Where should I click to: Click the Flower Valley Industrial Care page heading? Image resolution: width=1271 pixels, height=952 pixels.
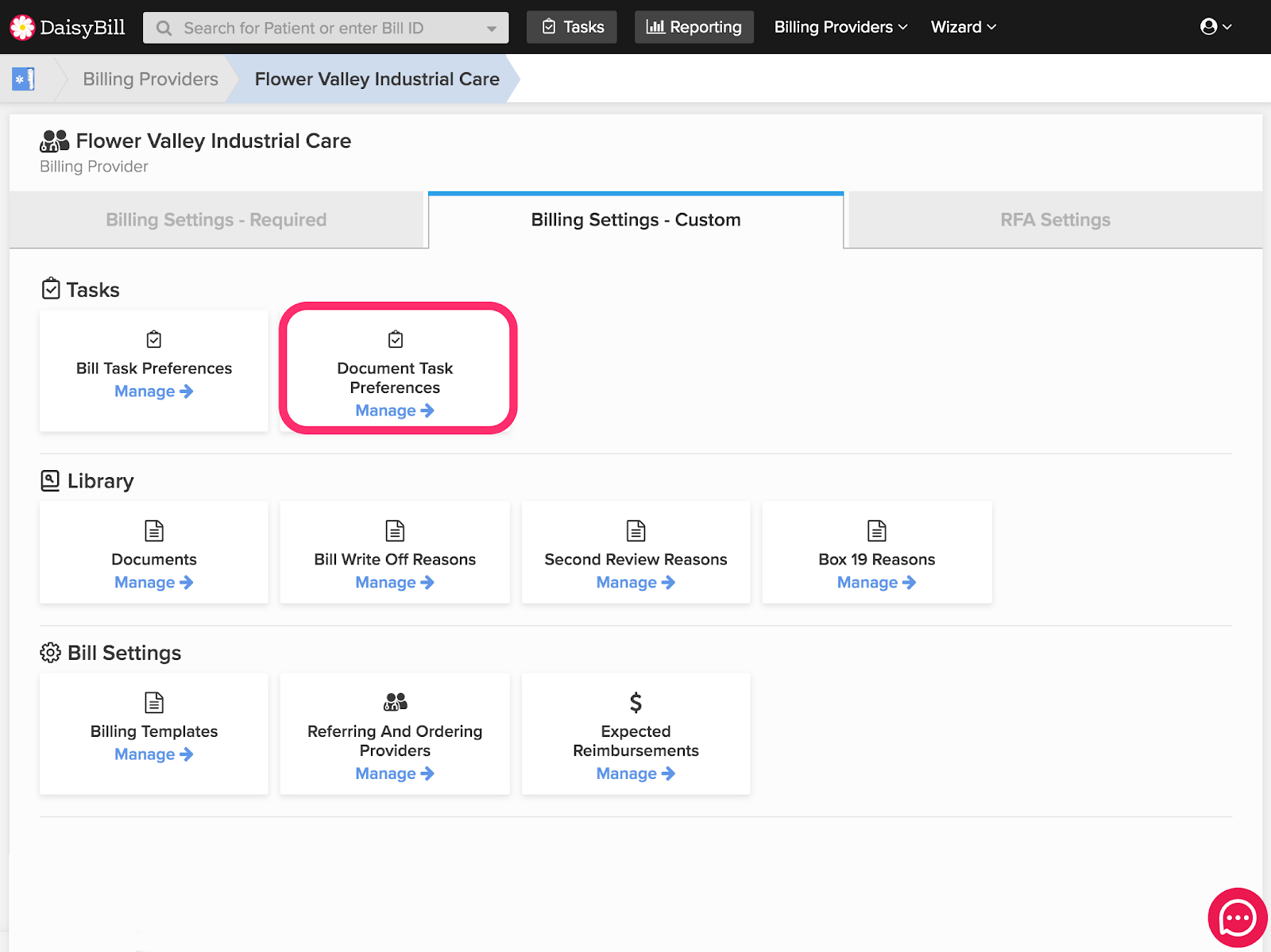[x=214, y=141]
